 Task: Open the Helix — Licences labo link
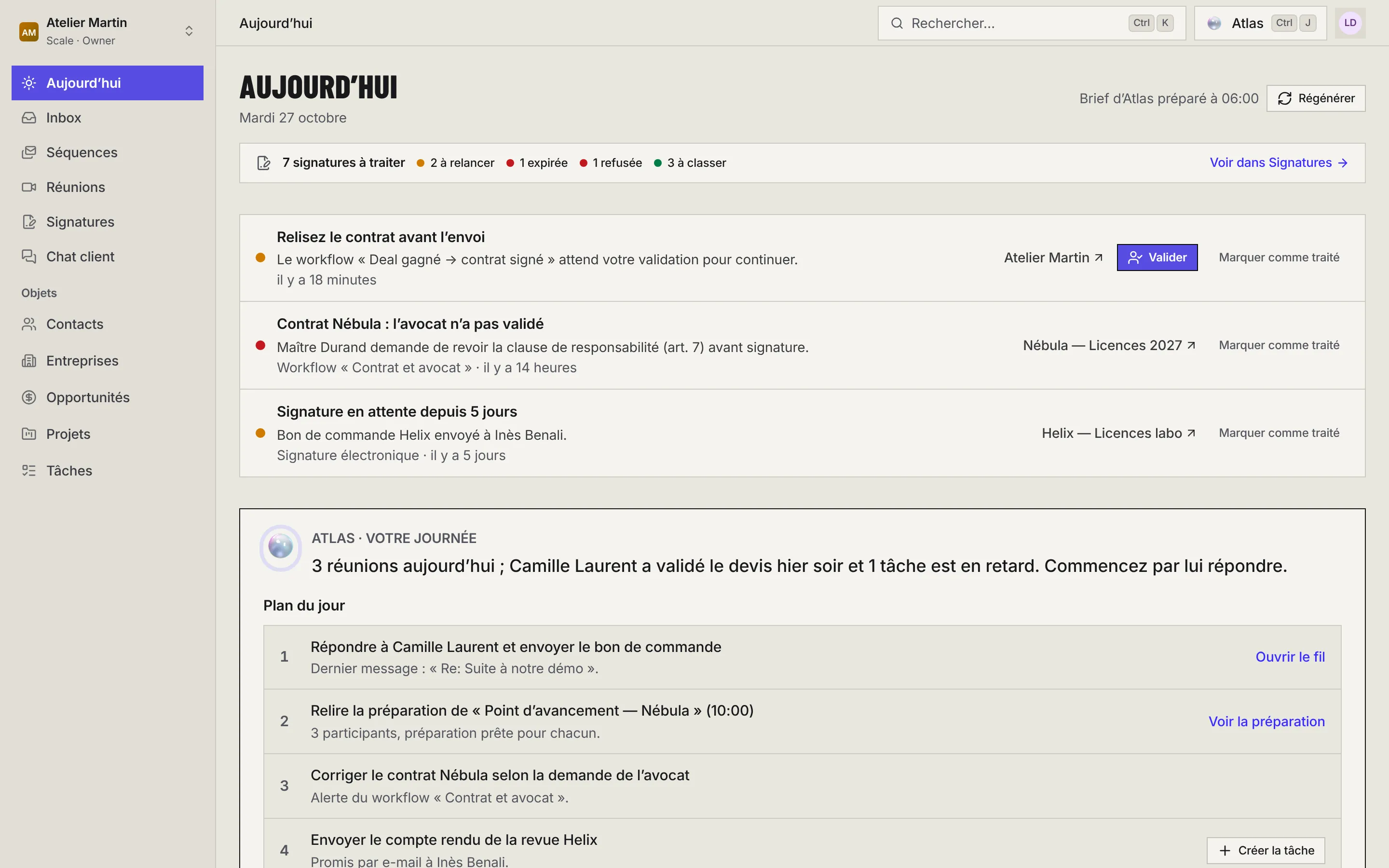click(1118, 434)
